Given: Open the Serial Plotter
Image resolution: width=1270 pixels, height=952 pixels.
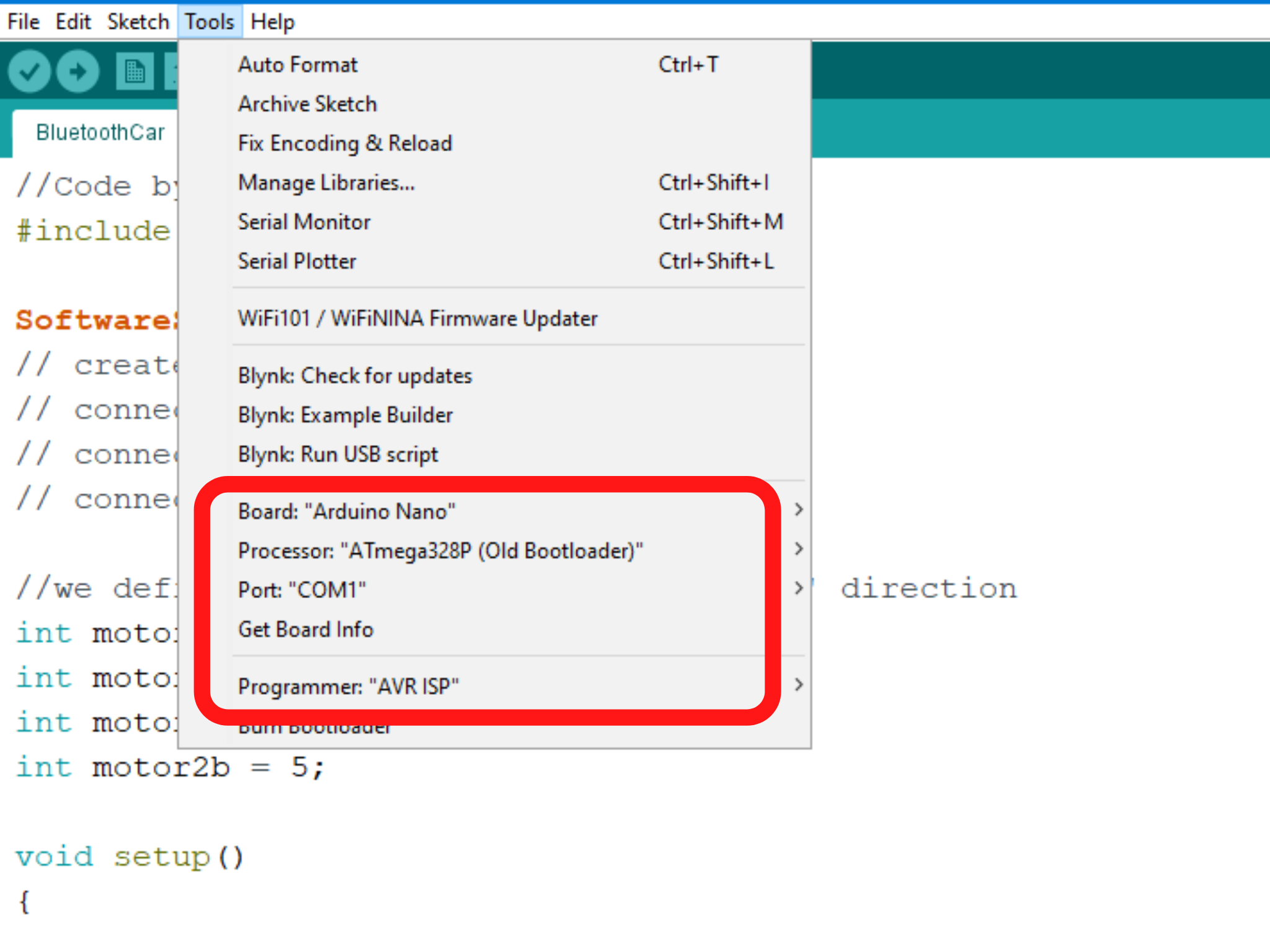Looking at the screenshot, I should [x=297, y=262].
